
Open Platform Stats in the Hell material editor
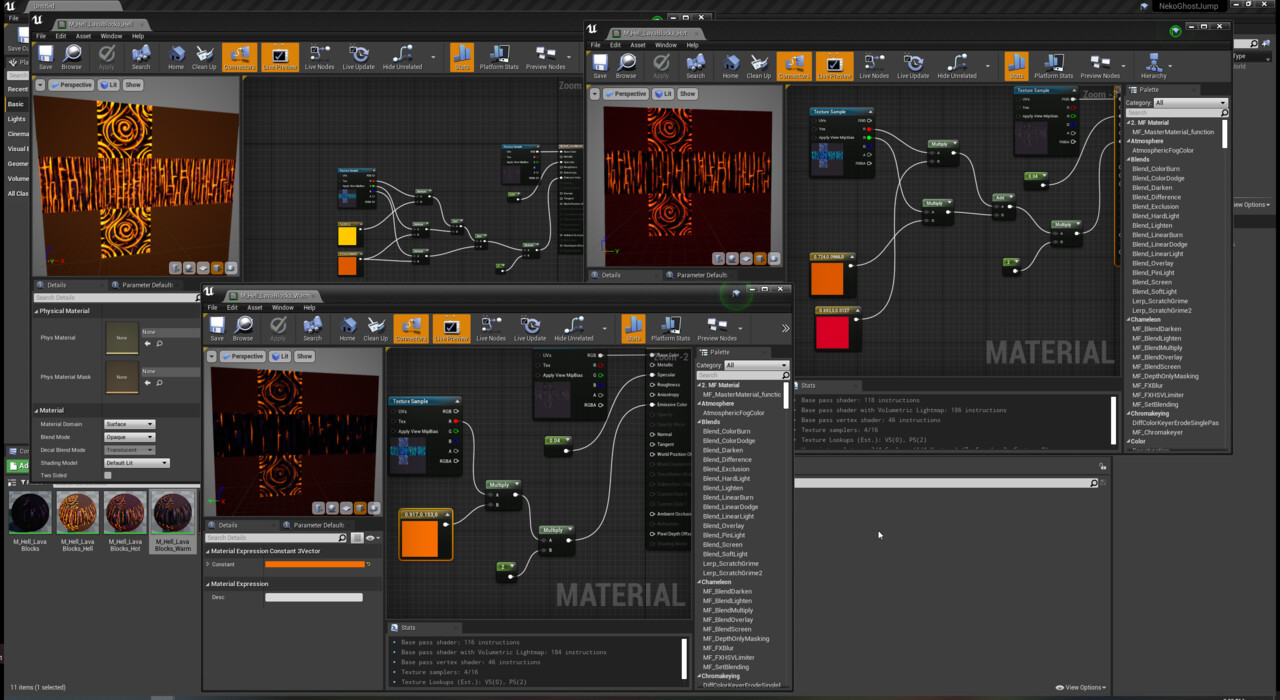point(499,58)
